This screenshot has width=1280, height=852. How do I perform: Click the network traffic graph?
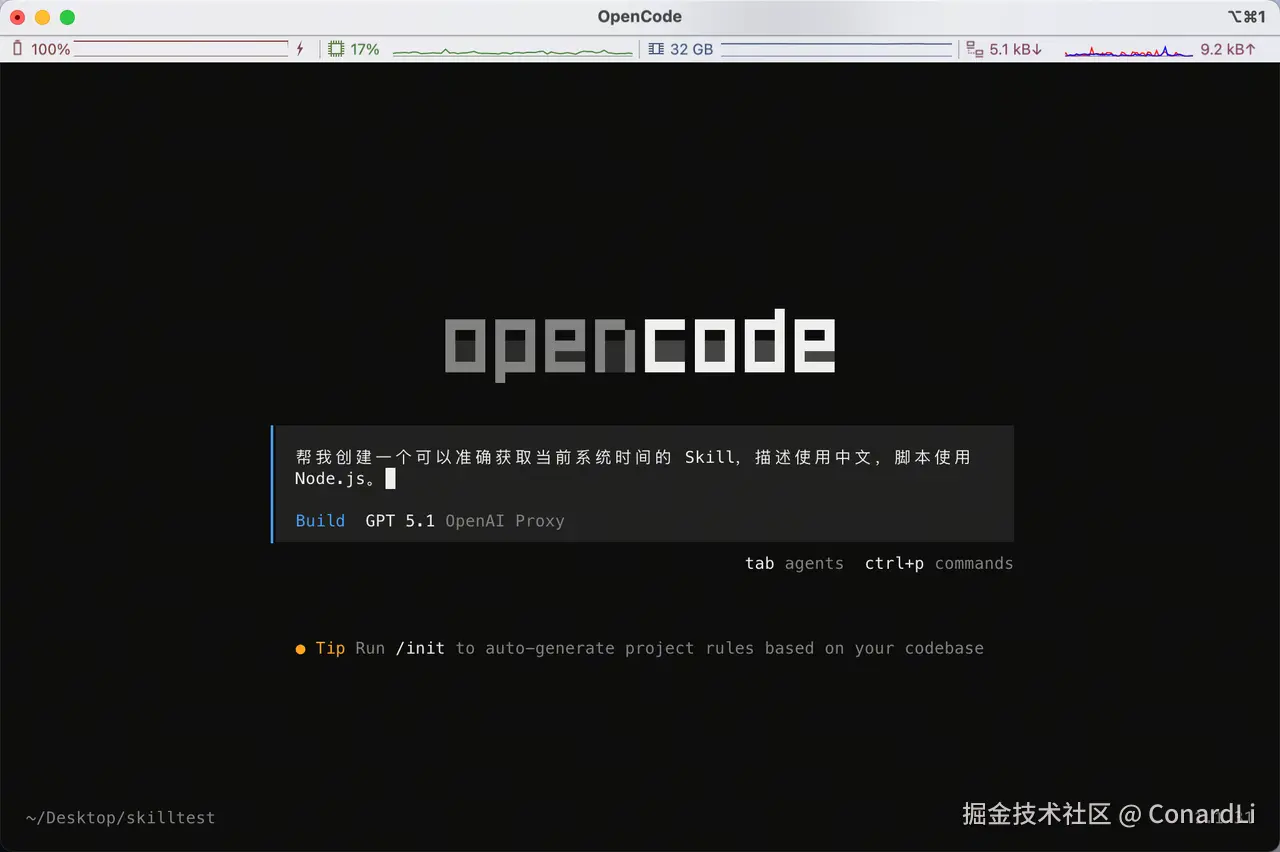pos(1128,50)
